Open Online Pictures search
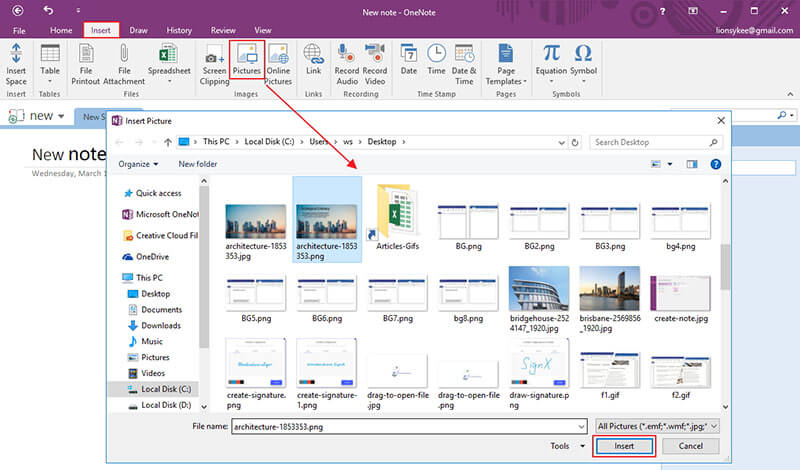800x470 pixels. click(278, 64)
